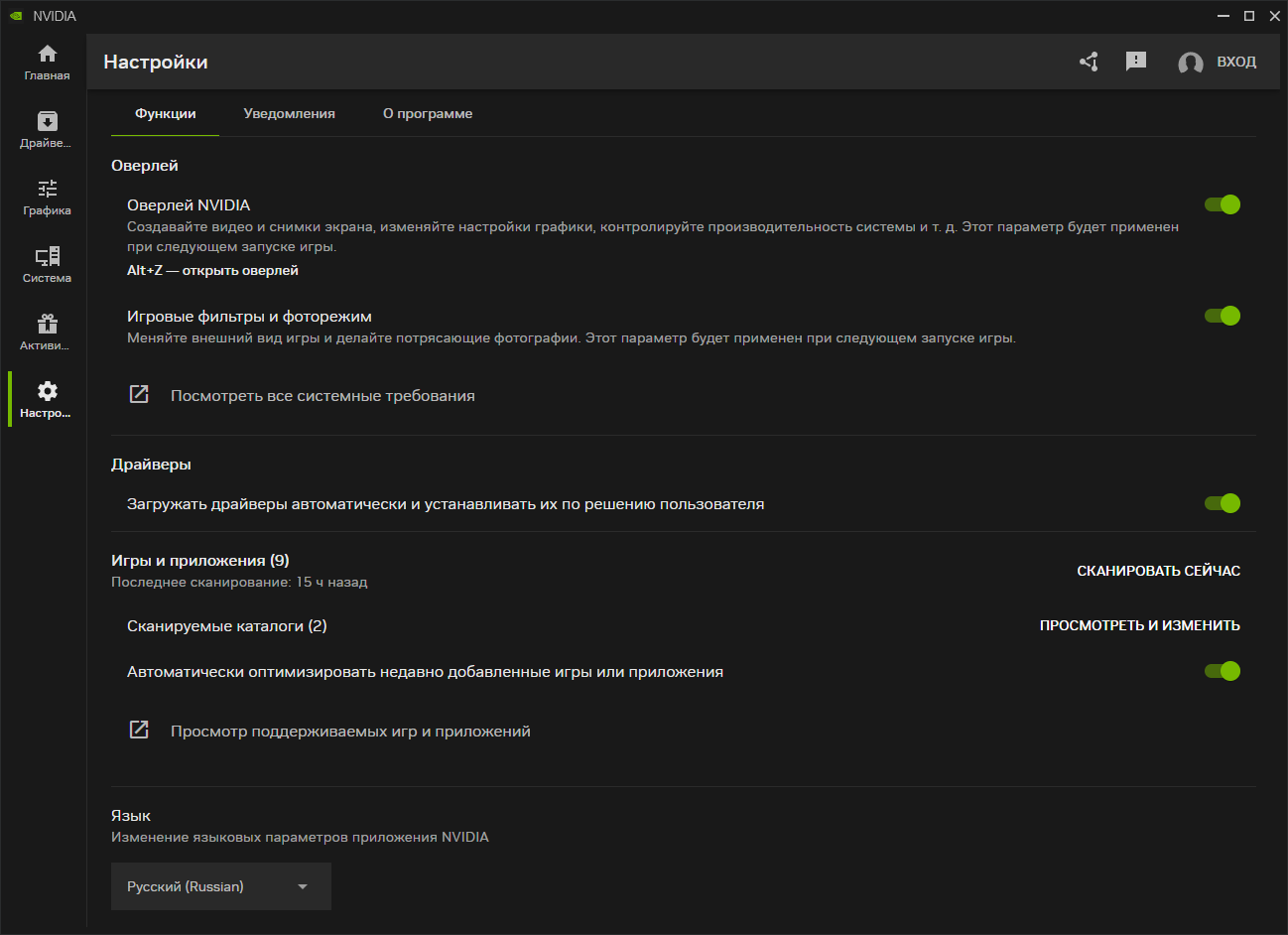This screenshot has width=1288, height=935.
Task: Open the gift icon for Активировать section
Action: [x=47, y=324]
